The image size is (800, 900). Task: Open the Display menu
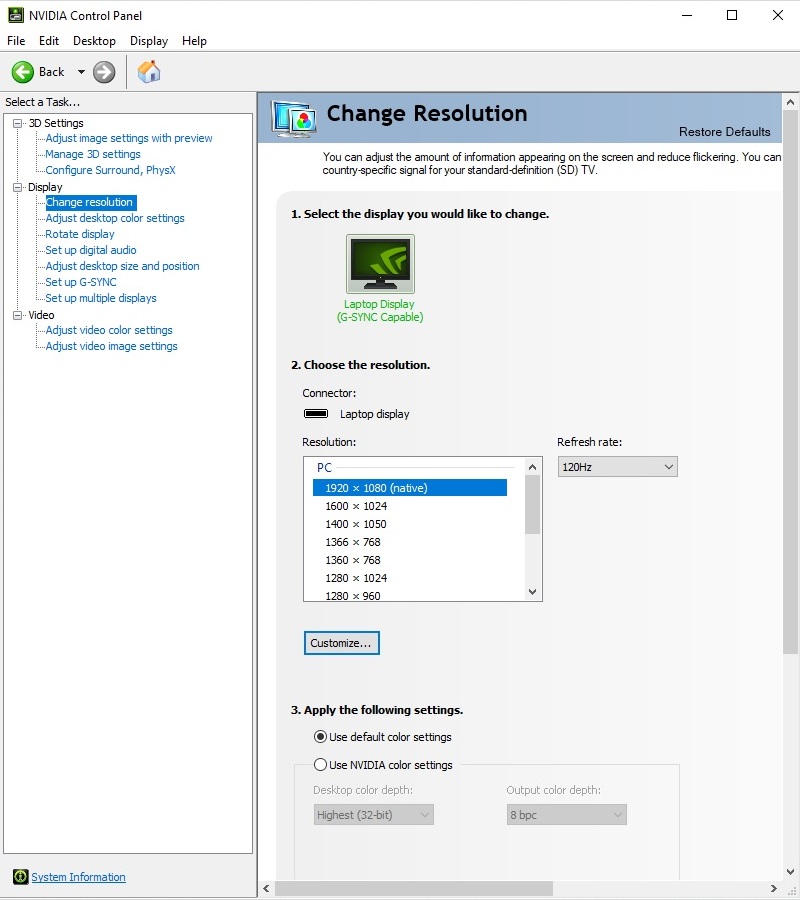tap(149, 41)
